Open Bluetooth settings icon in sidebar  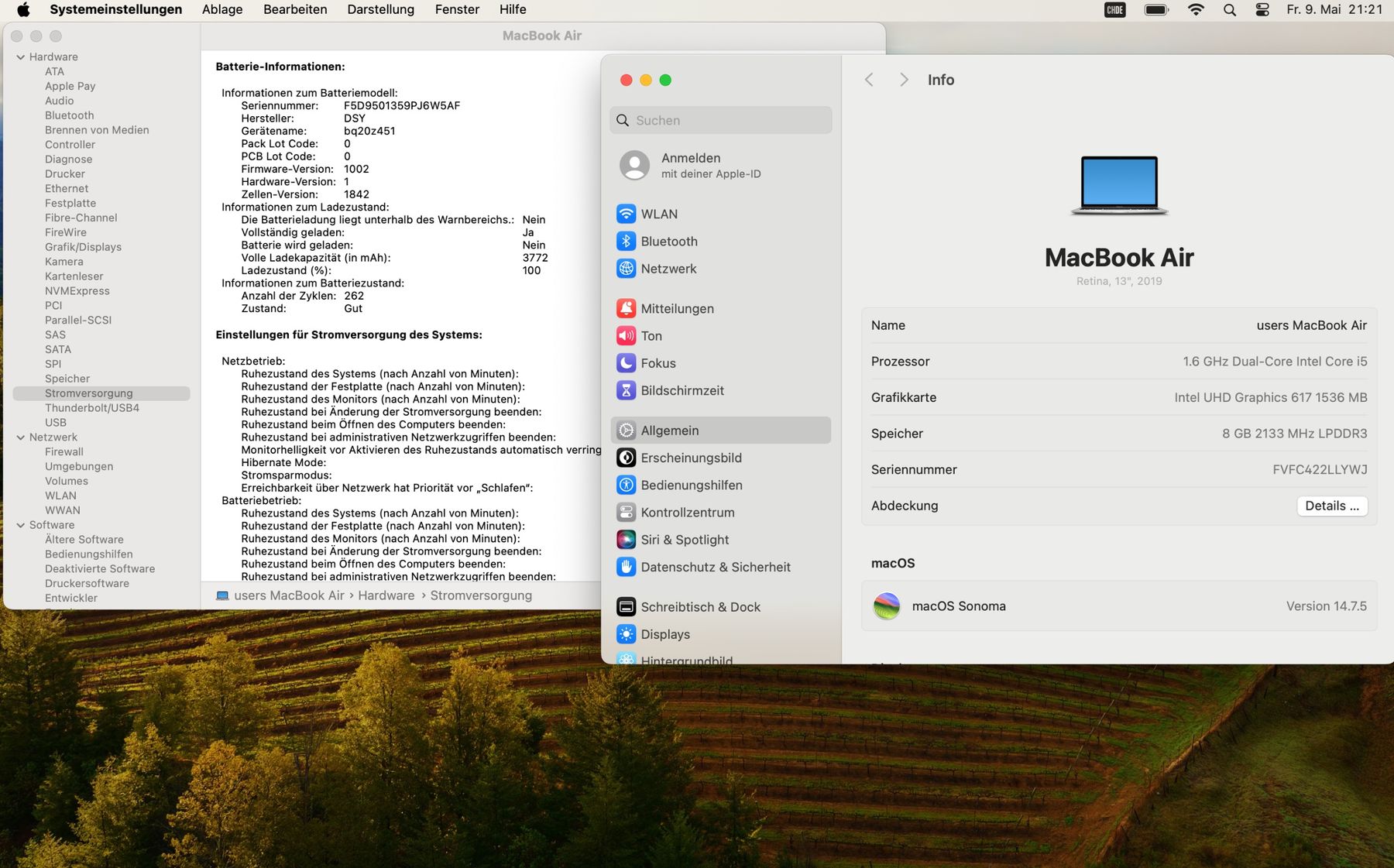[626, 241]
